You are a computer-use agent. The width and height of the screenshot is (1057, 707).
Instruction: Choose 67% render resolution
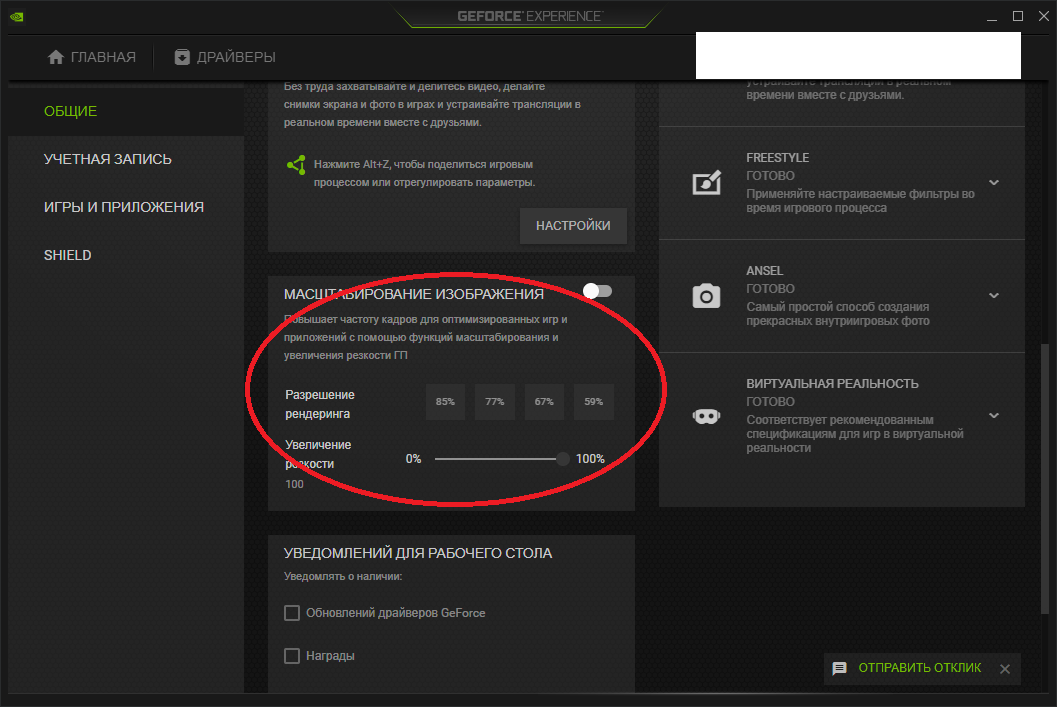coord(544,402)
